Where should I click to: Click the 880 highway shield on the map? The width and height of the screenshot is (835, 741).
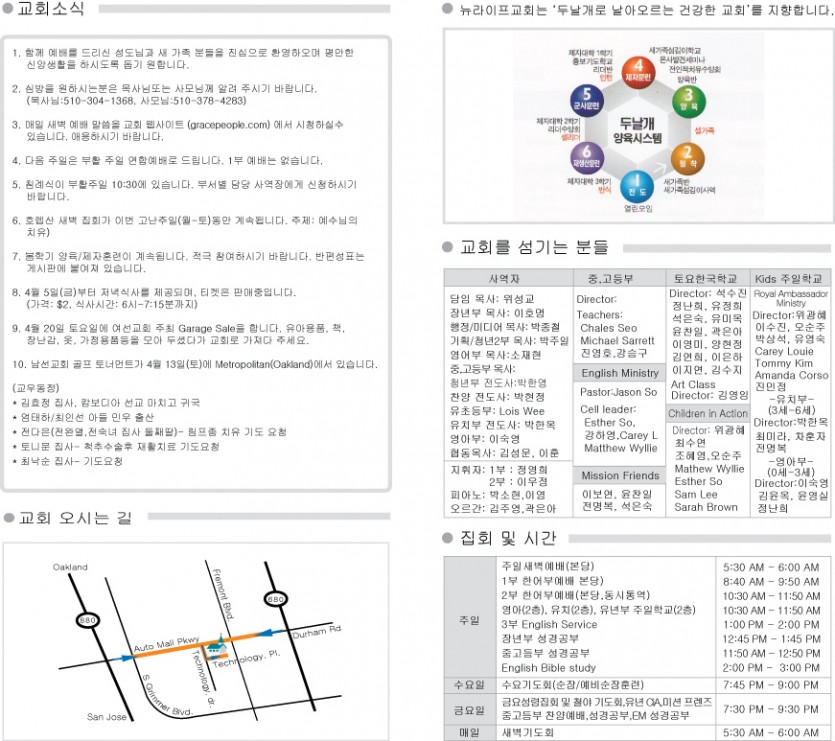[87, 620]
